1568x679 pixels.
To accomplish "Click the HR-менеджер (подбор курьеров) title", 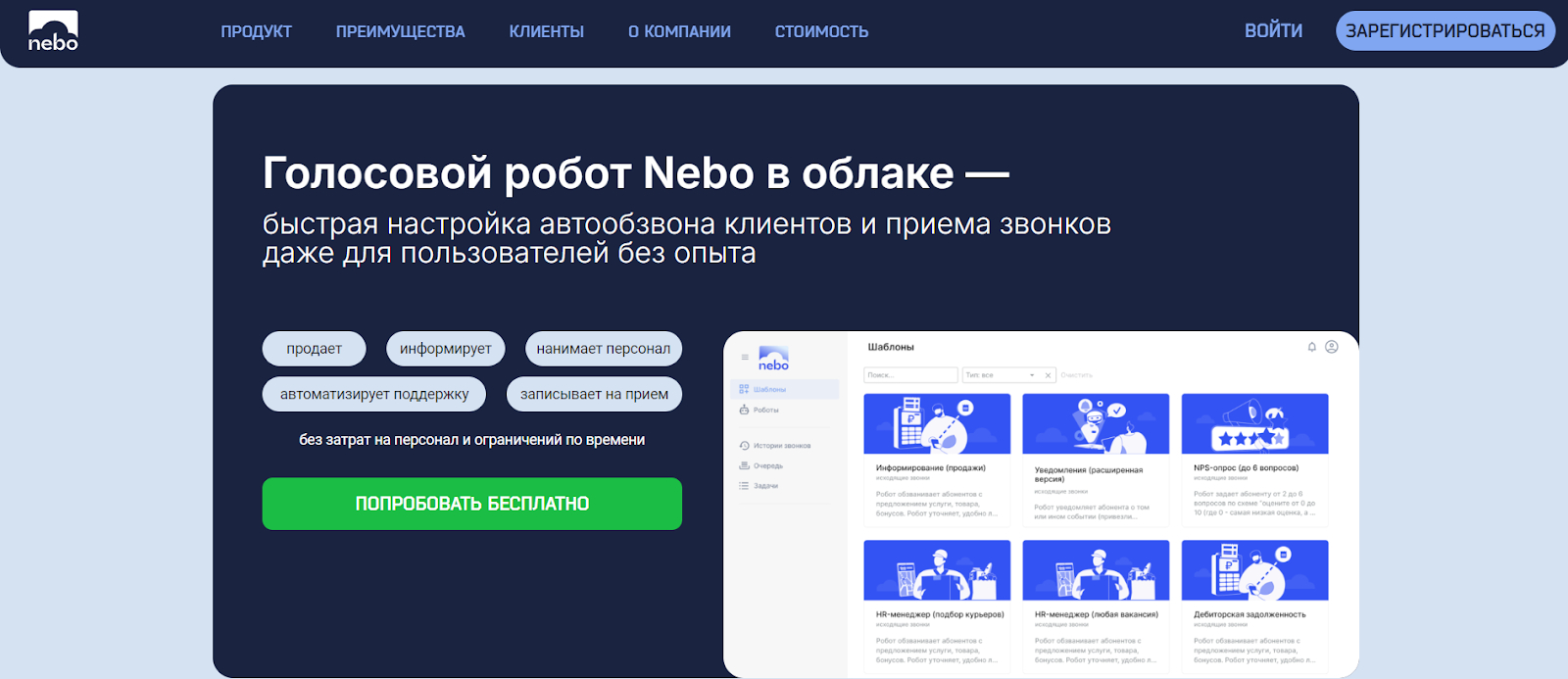I will [x=940, y=615].
